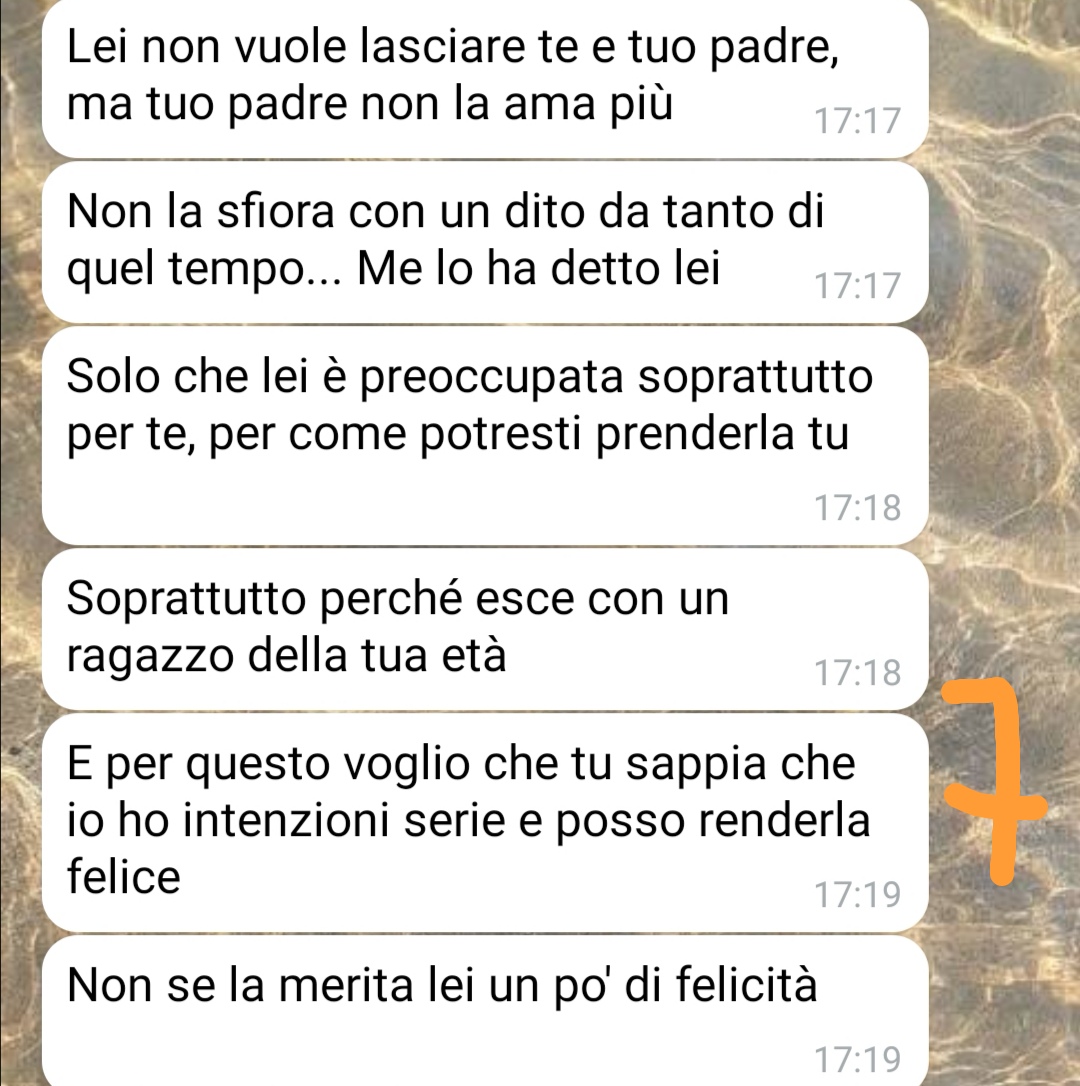
Task: Click text 'ragazzo della tua età'
Action: pyautogui.click(x=286, y=657)
